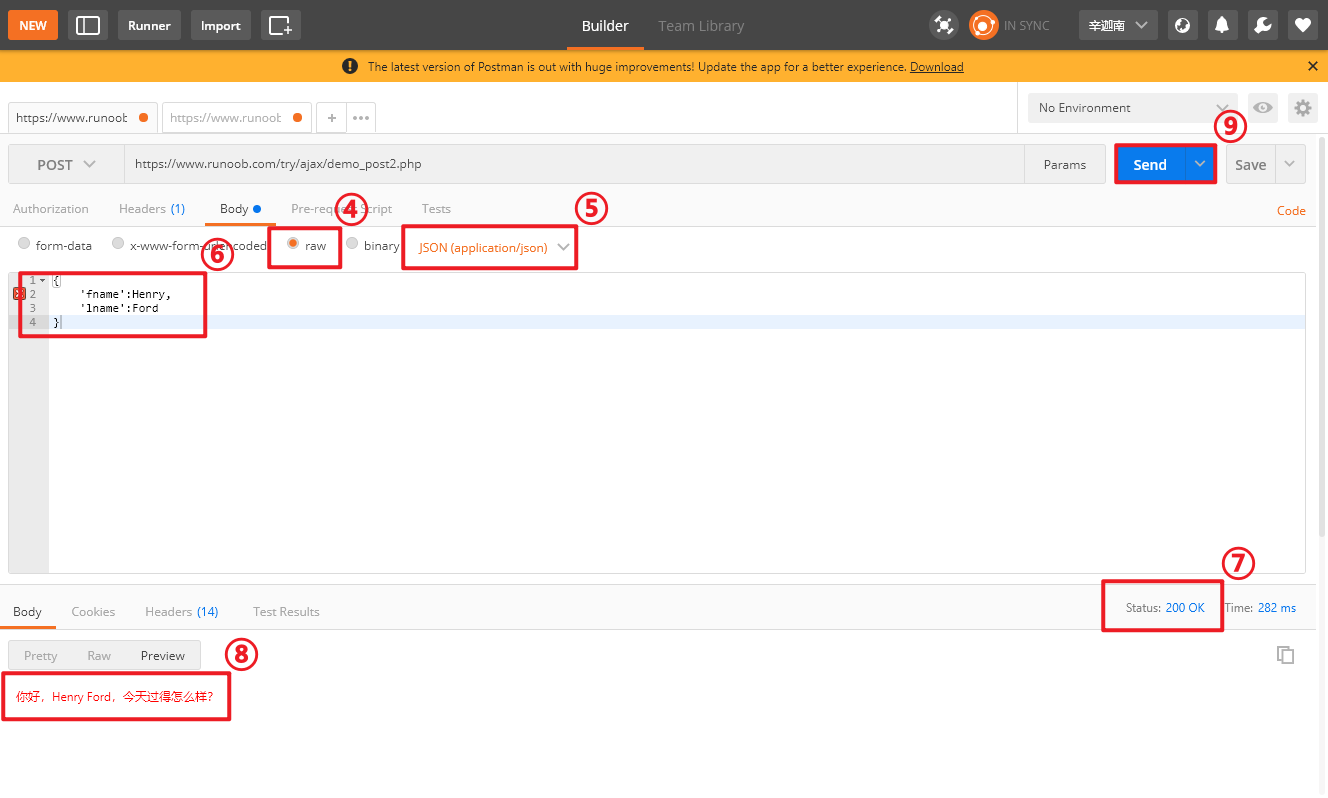The width and height of the screenshot is (1328, 798).
Task: Open the No Environment dropdown
Action: [1133, 107]
